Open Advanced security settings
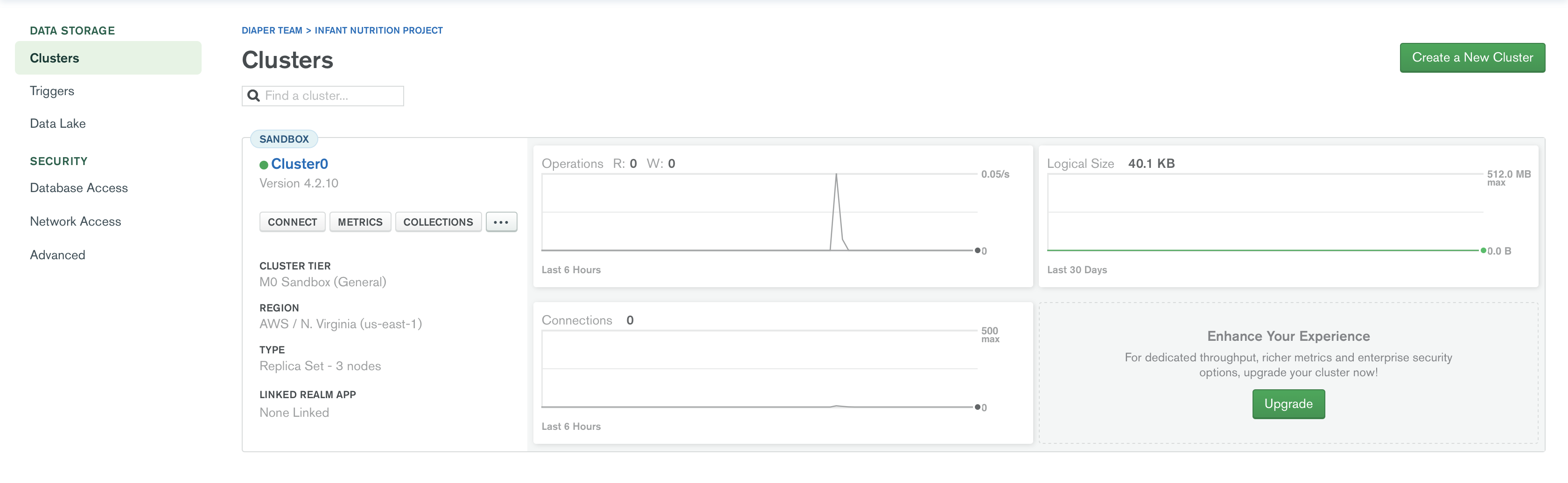Viewport: 1568px width, 483px height. (57, 255)
